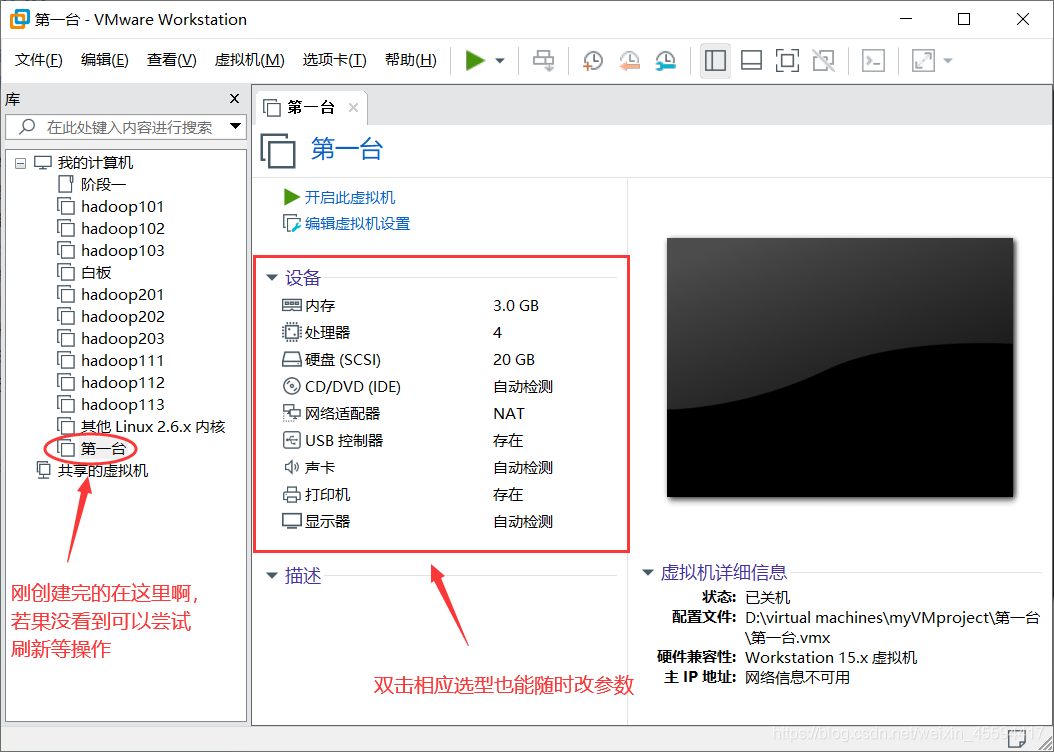Select hadoop103 virtual machine
The height and width of the screenshot is (752, 1054).
tap(111, 251)
